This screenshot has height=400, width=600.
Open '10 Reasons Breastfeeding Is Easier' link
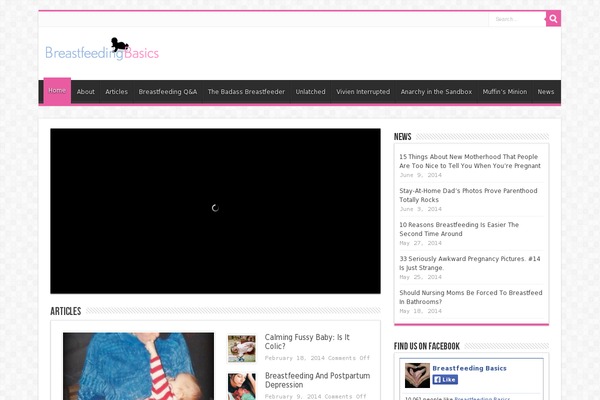459,229
